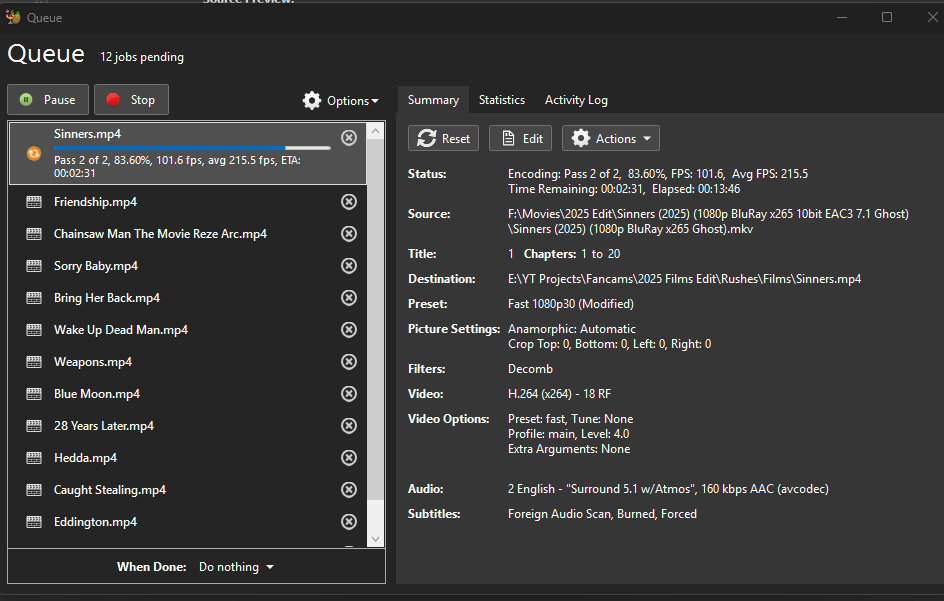Click the film icon beside Hedda.mp4
Image resolution: width=944 pixels, height=601 pixels.
click(x=34, y=458)
